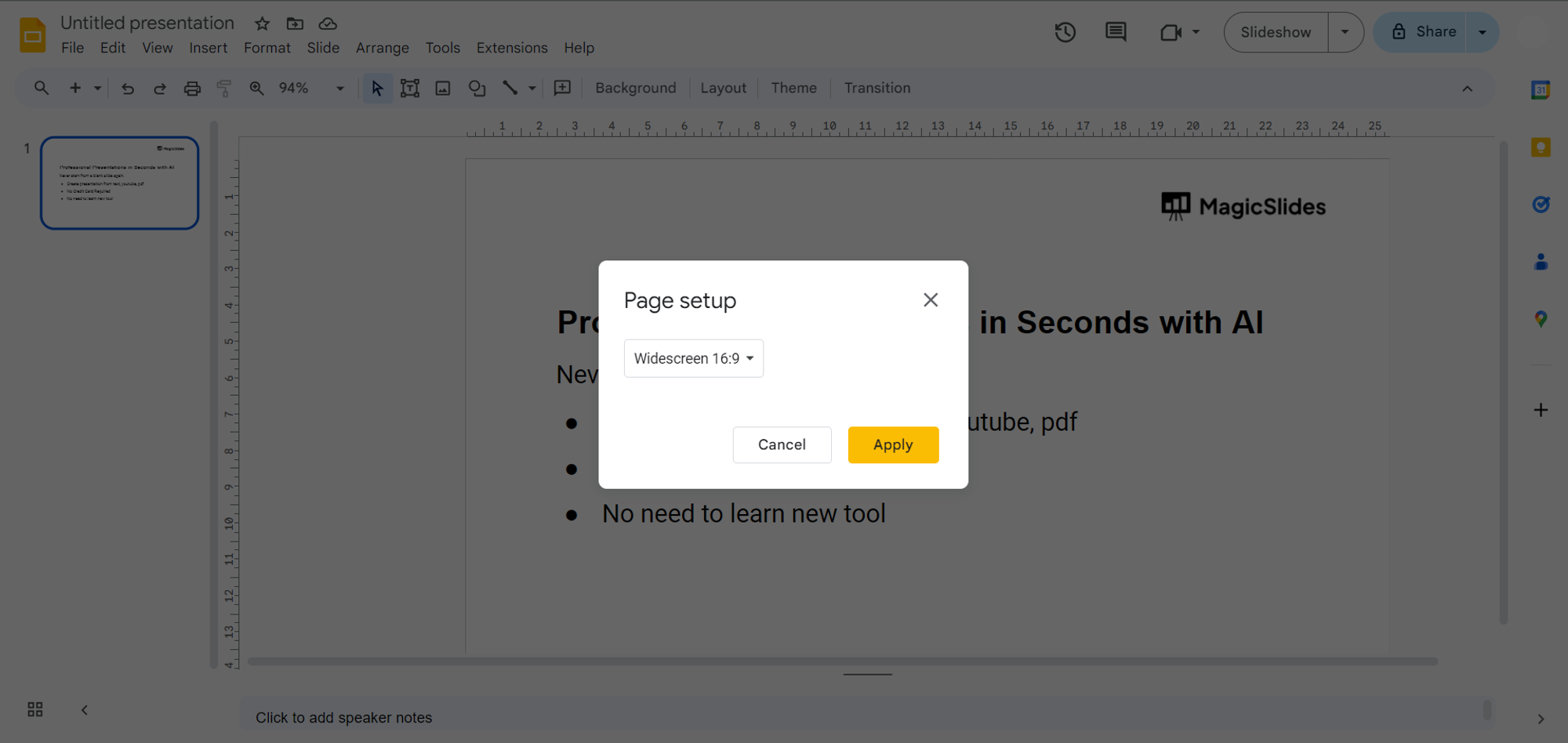Click the paint format icon
Image resolution: width=1568 pixels, height=743 pixels.
click(x=224, y=89)
